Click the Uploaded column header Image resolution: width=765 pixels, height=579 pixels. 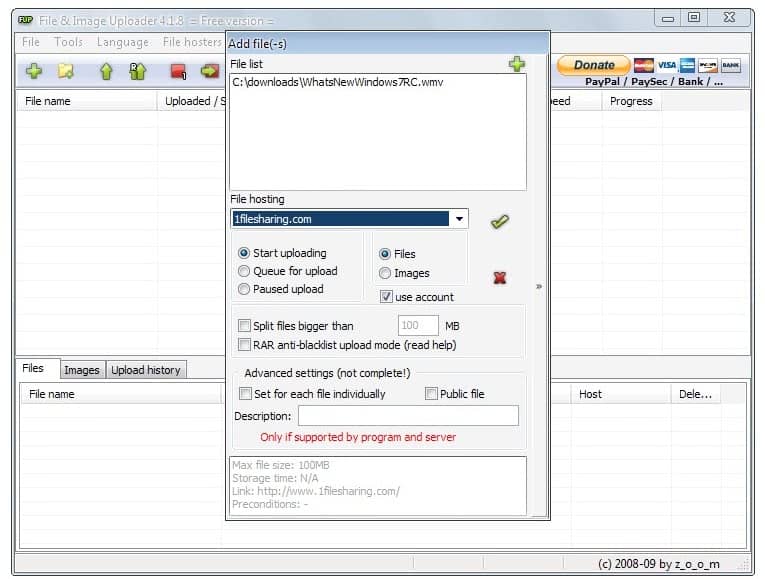pos(193,101)
